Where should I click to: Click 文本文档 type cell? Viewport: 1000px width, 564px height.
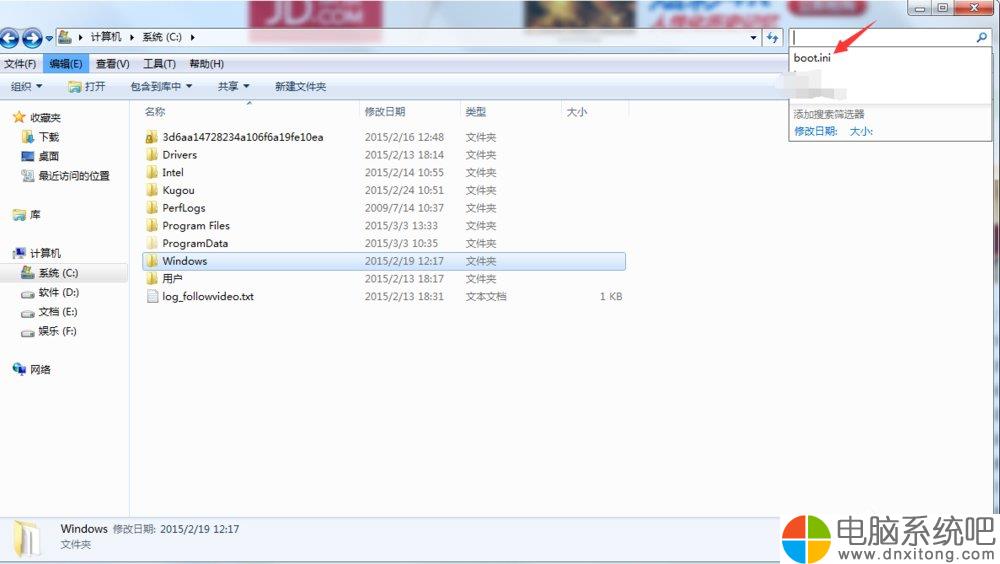486,296
